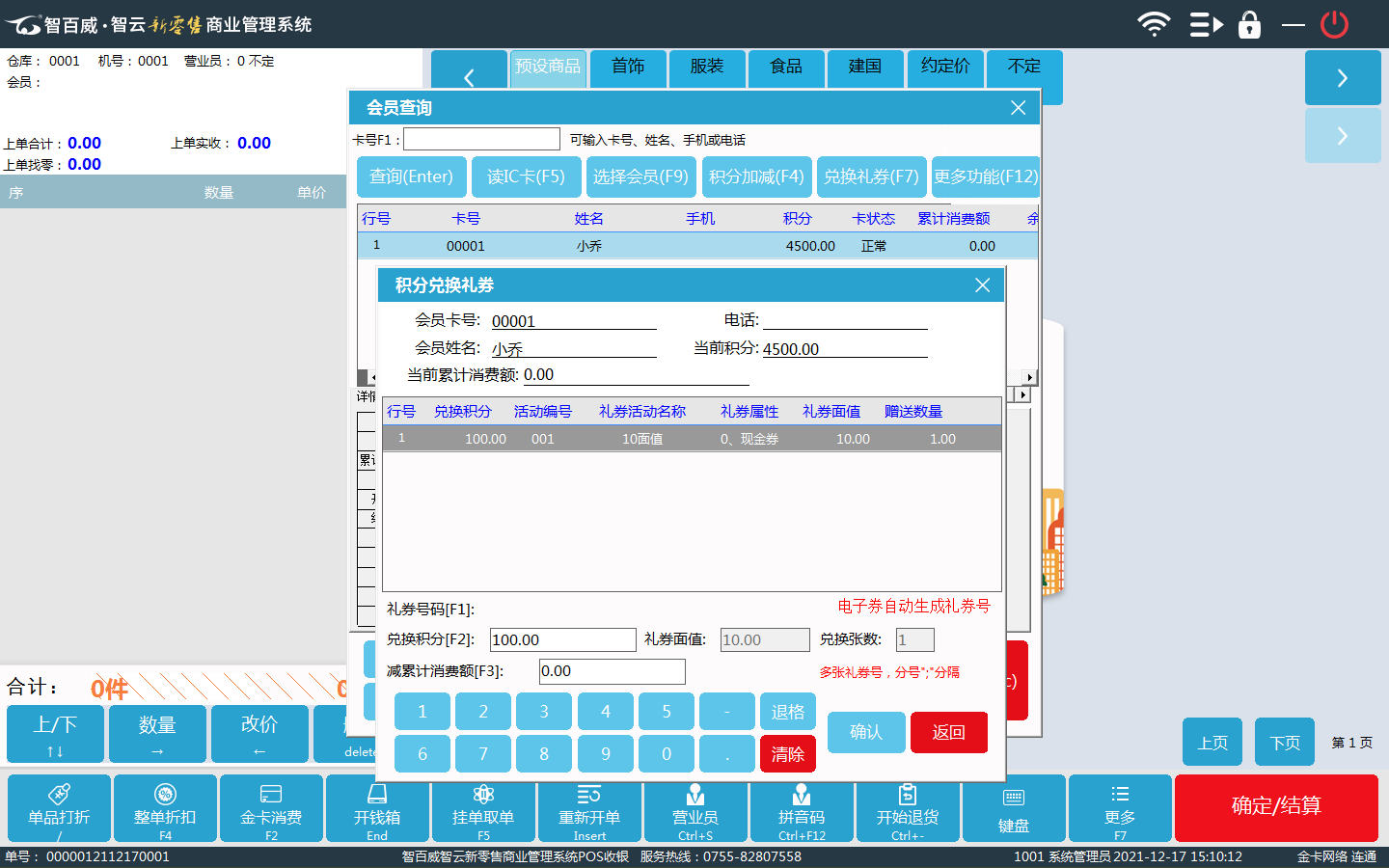Open the 整单折扣 whole order discount function

165,807
